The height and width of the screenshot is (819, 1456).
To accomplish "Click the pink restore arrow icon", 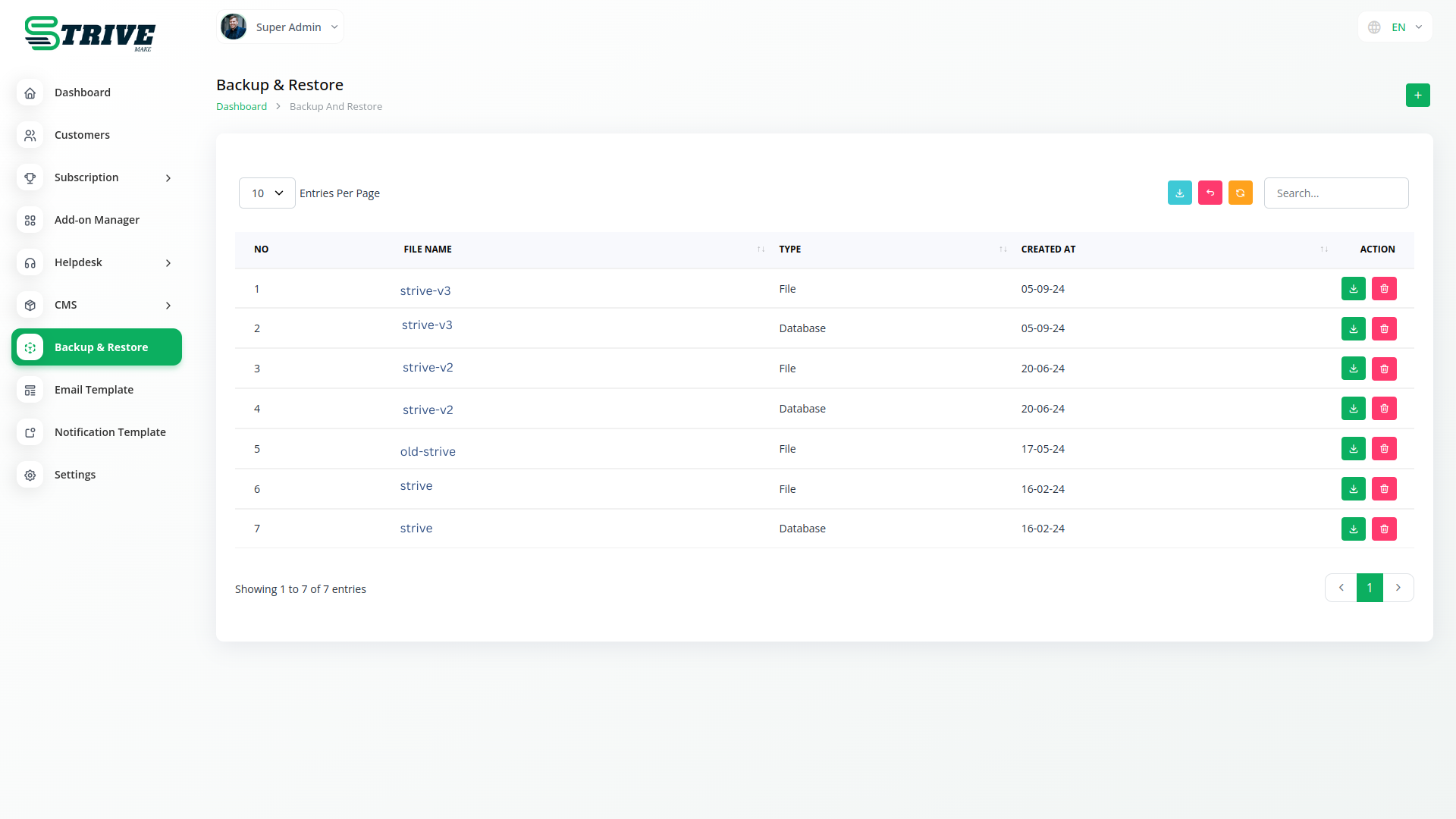I will click(x=1210, y=193).
